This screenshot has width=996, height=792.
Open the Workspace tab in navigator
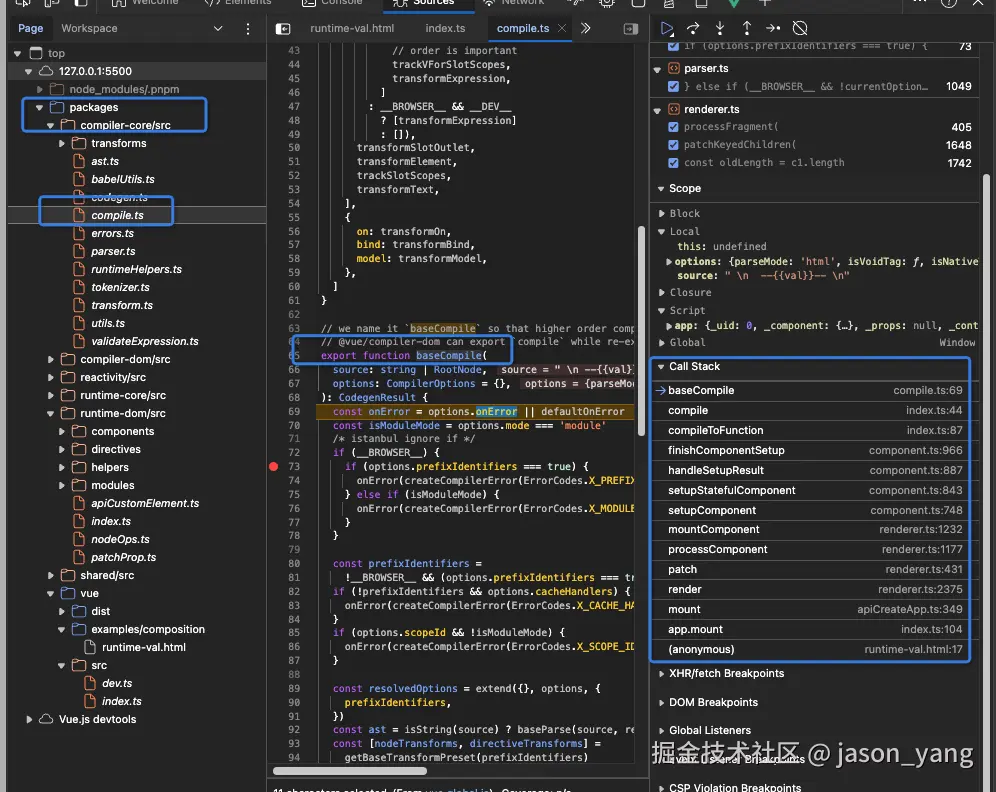point(89,29)
